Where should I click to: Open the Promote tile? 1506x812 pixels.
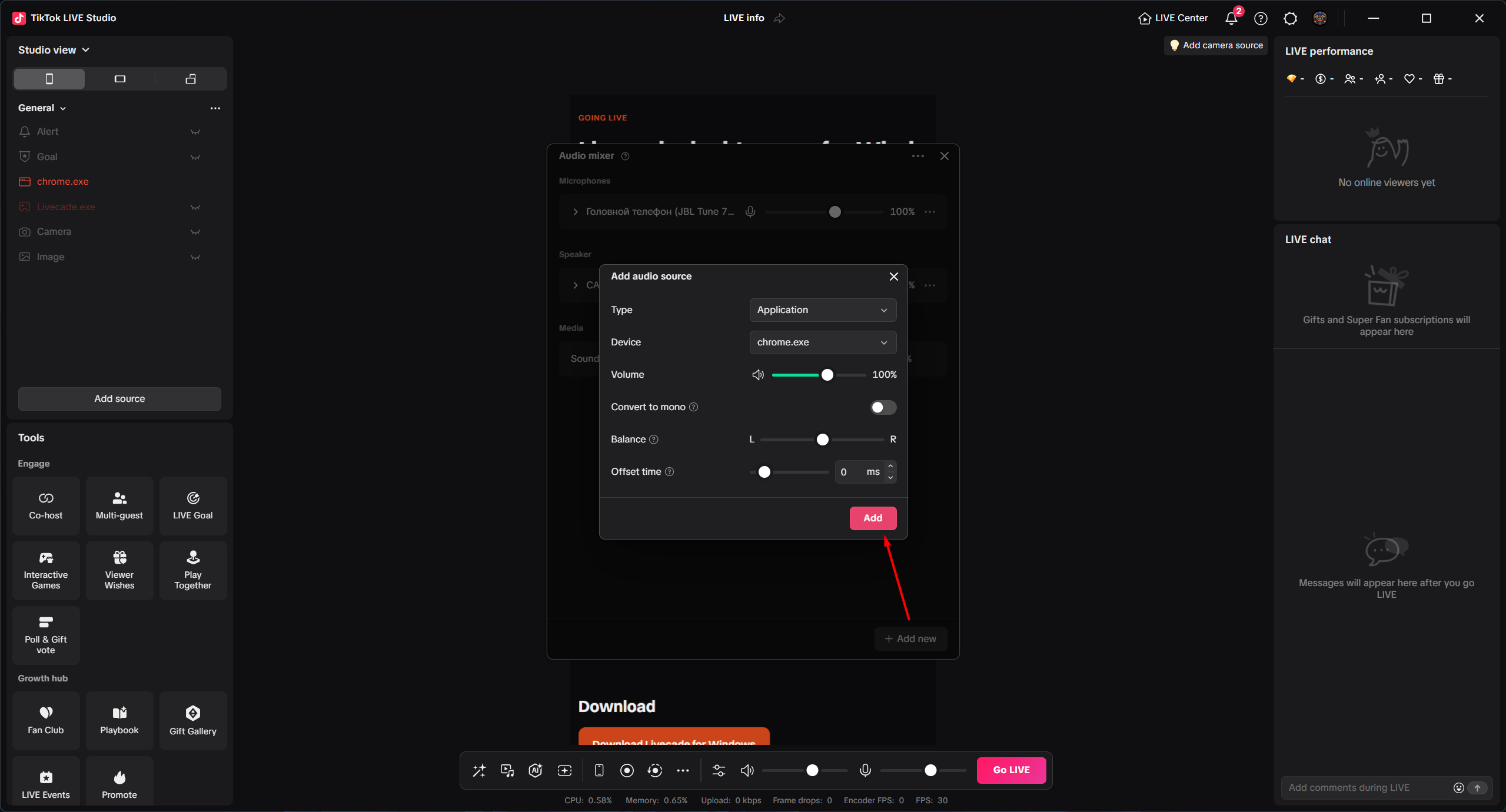pyautogui.click(x=119, y=780)
